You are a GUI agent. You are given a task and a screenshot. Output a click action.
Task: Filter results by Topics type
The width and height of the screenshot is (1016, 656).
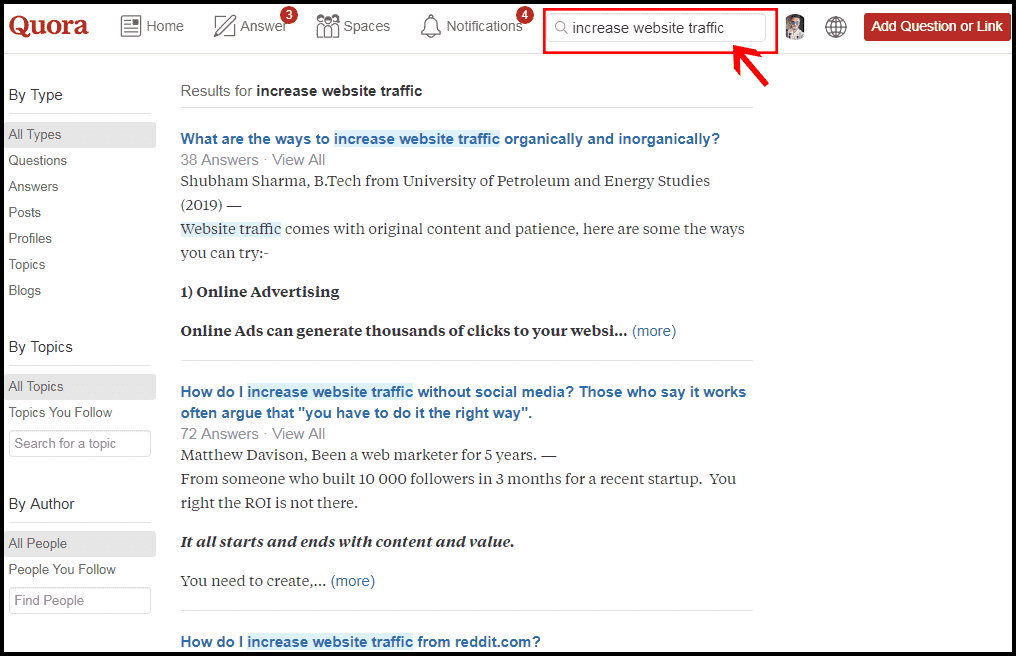[x=27, y=264]
